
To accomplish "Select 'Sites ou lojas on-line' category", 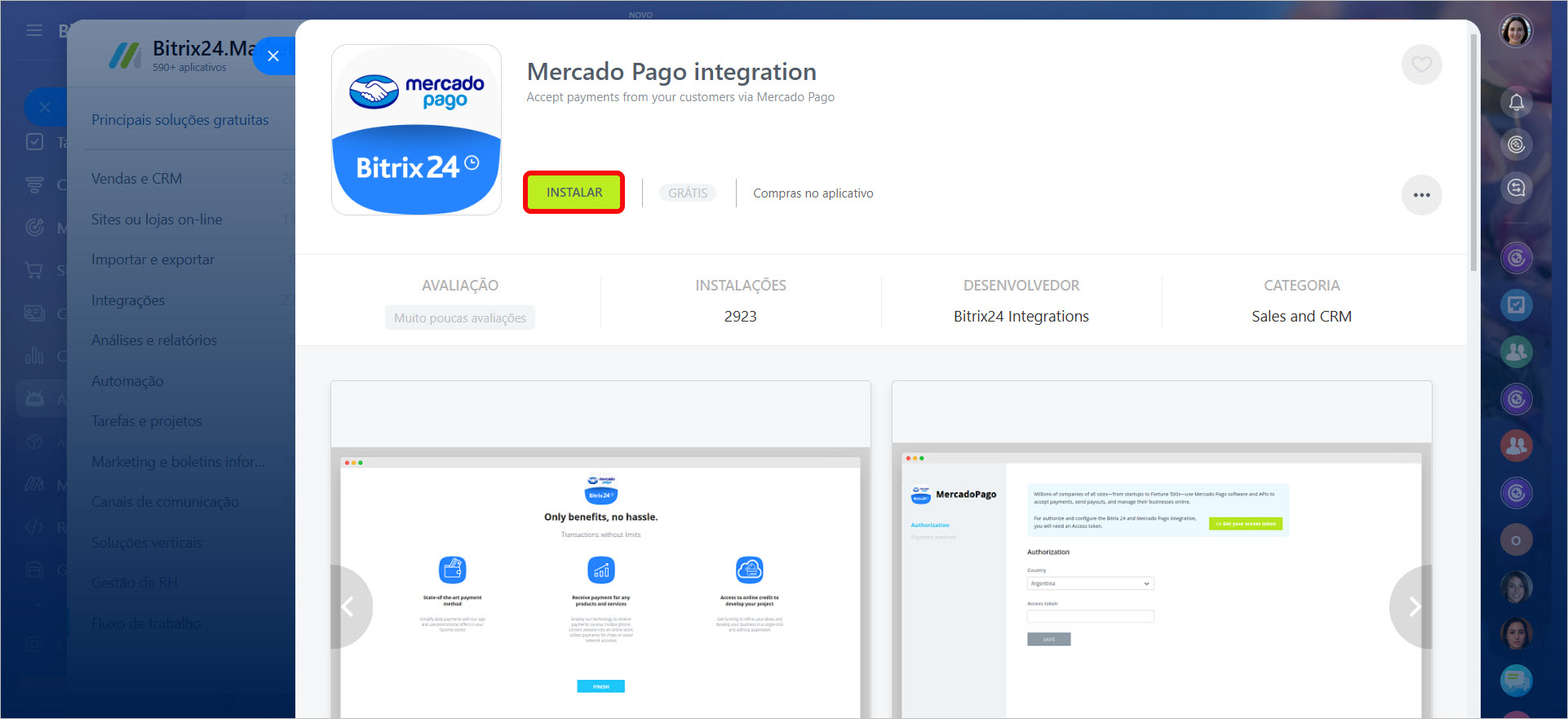I will pos(157,220).
